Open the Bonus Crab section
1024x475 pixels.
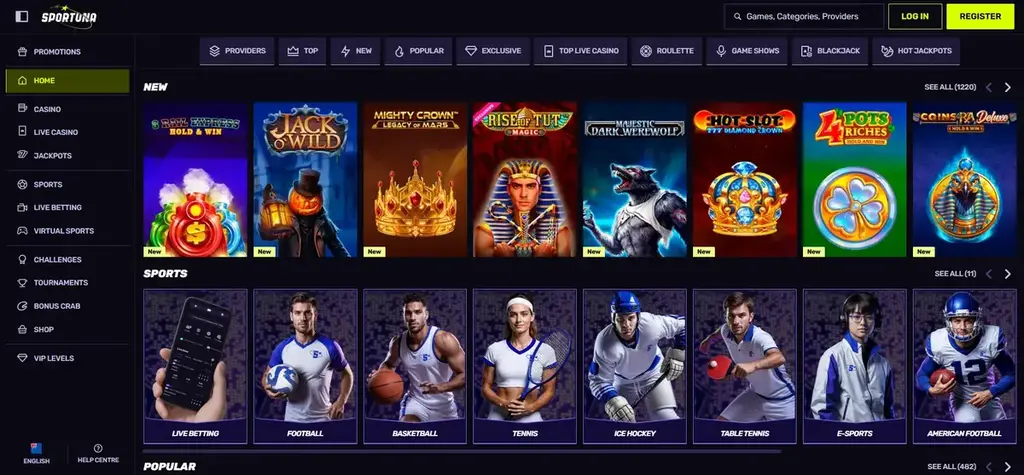tap(67, 306)
